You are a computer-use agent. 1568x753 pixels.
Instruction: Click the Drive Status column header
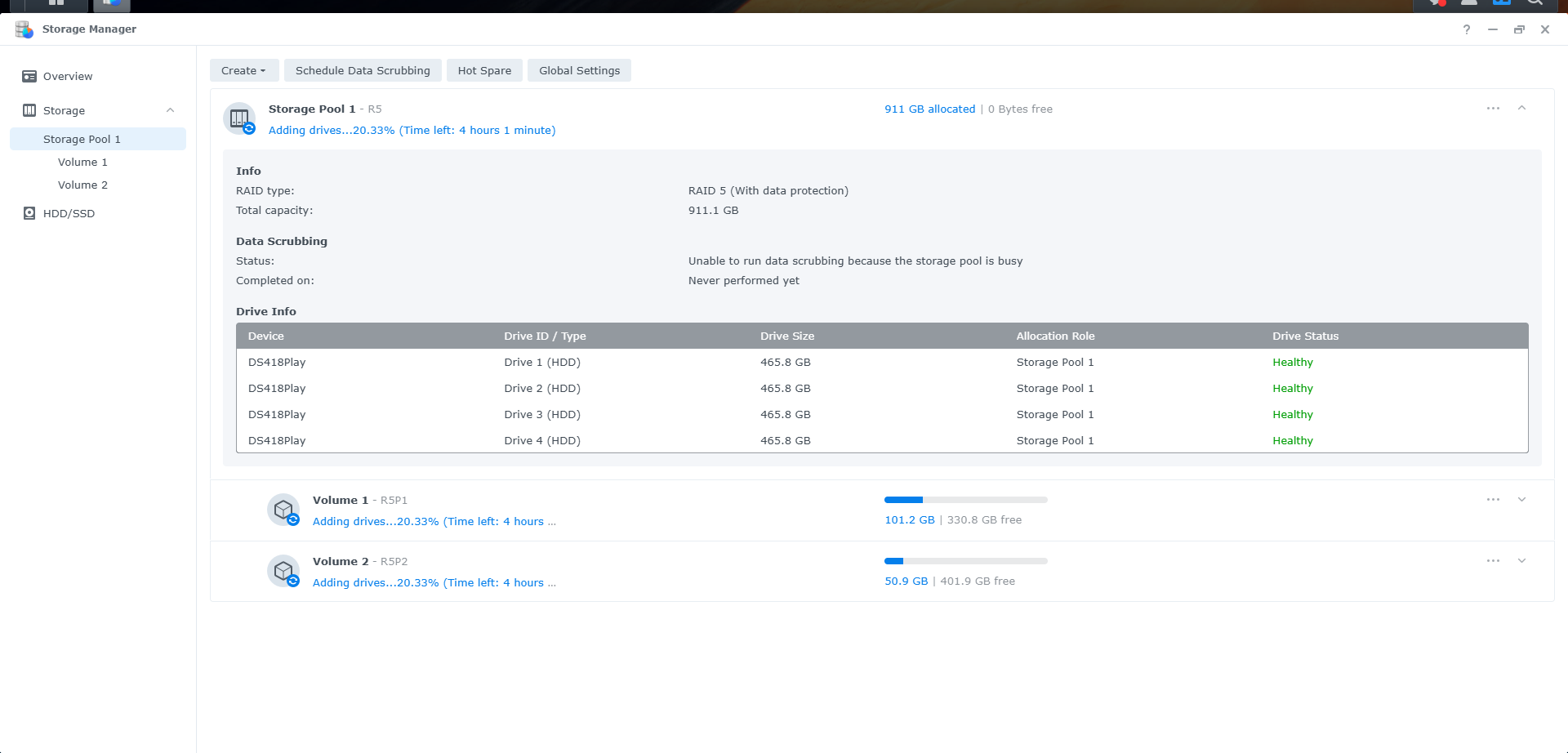point(1305,336)
